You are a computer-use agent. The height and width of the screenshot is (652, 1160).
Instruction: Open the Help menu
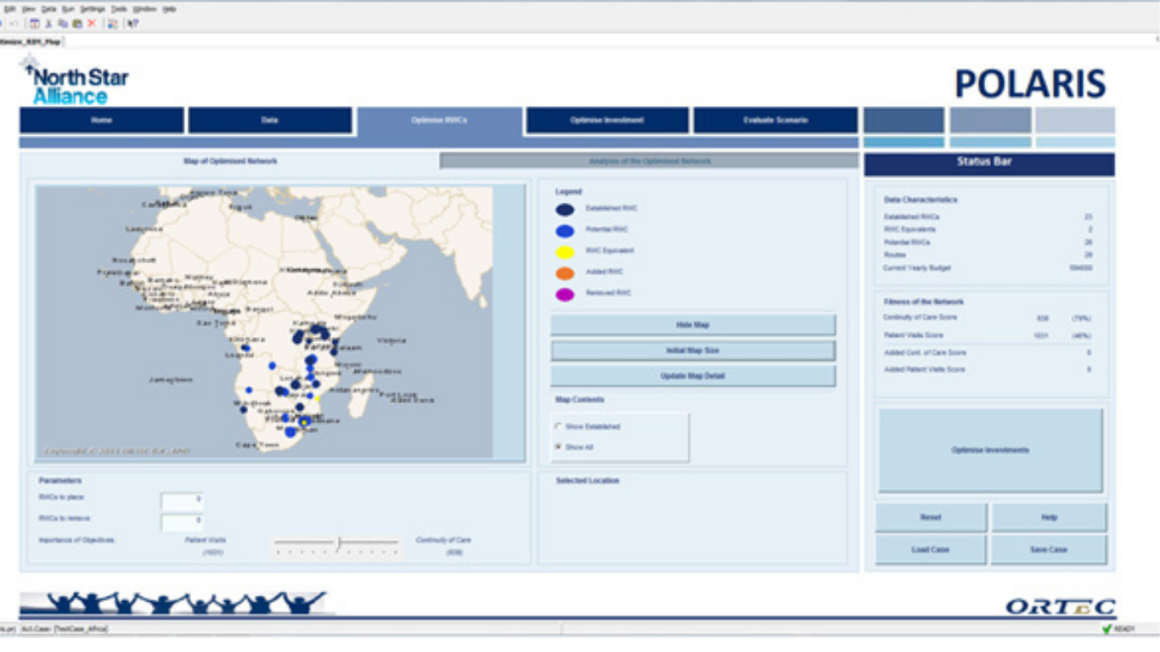(169, 9)
